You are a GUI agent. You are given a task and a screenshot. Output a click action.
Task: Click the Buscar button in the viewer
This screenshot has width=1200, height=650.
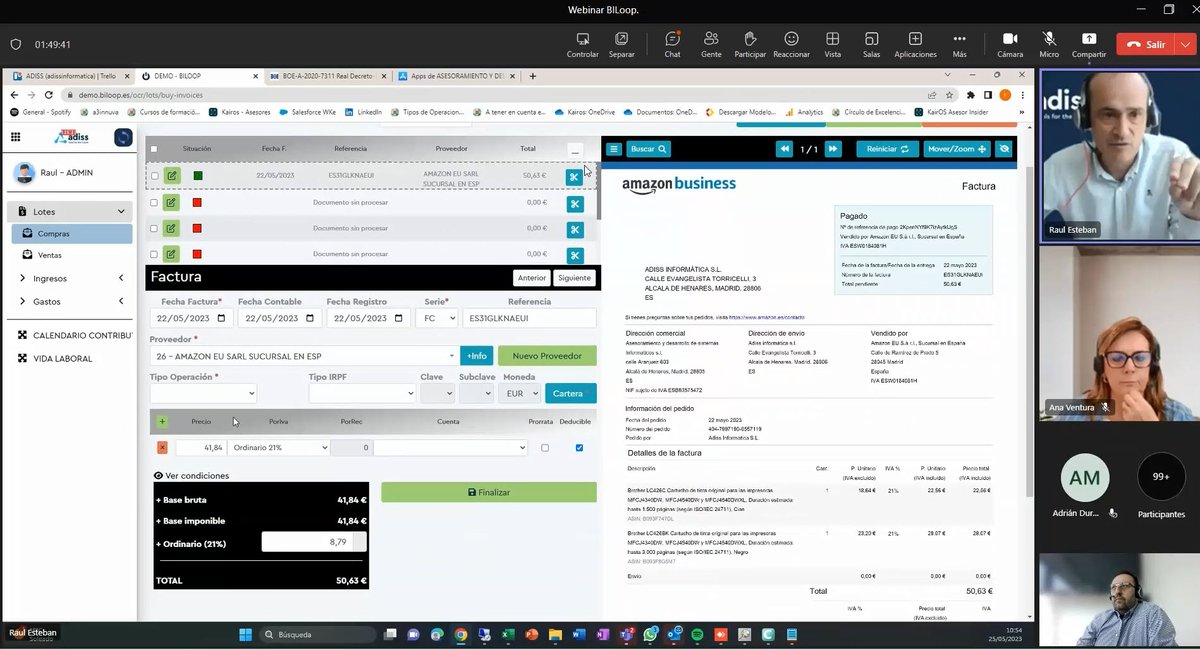tap(648, 149)
